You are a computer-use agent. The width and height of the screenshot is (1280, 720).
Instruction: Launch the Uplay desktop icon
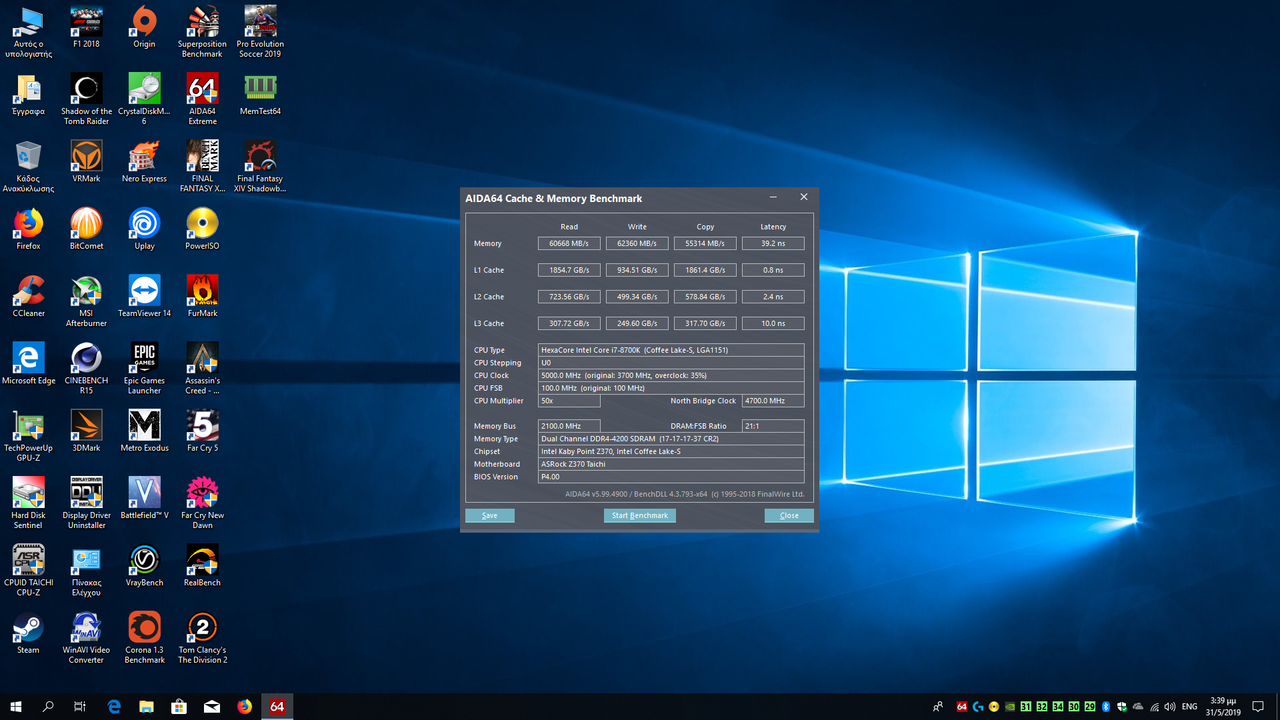[144, 228]
